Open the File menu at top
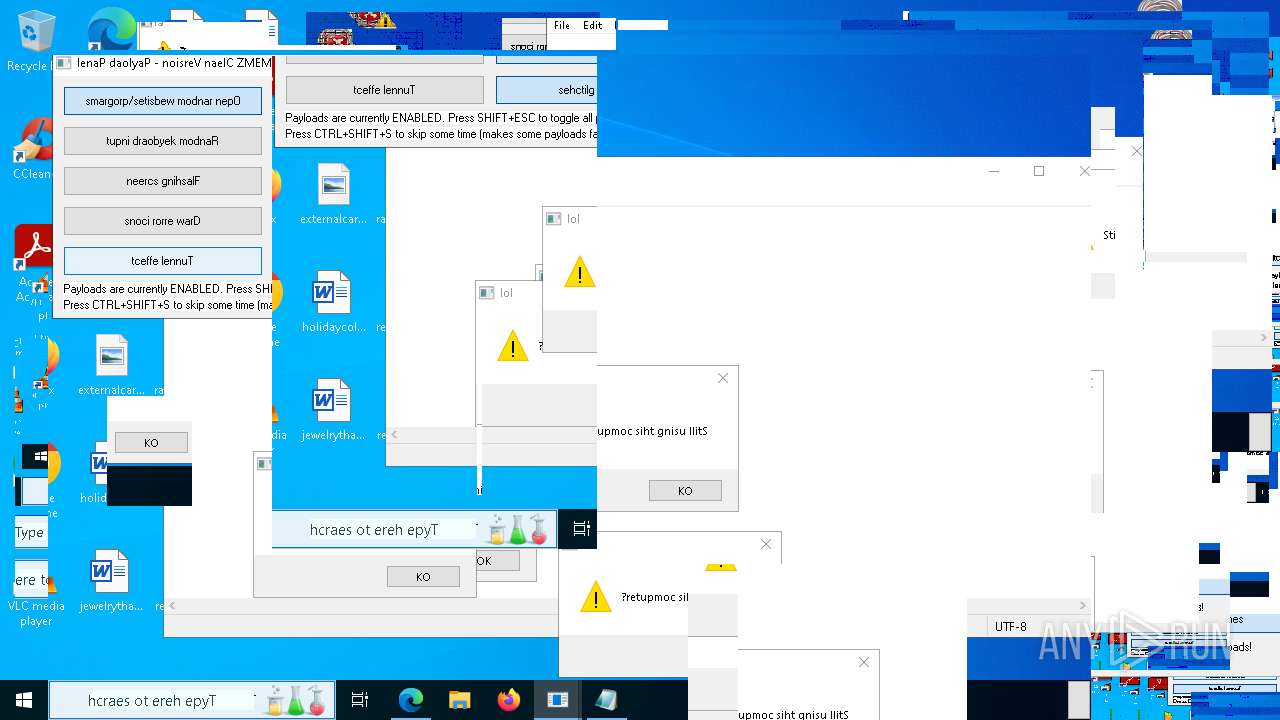 coord(562,25)
